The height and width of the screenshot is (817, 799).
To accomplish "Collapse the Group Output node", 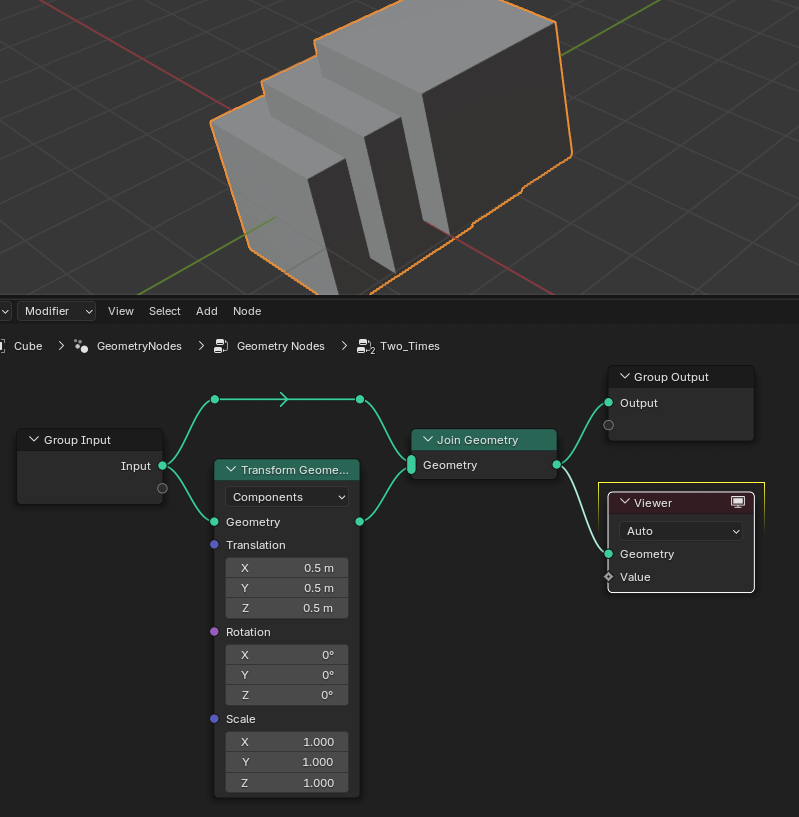I will click(x=625, y=376).
